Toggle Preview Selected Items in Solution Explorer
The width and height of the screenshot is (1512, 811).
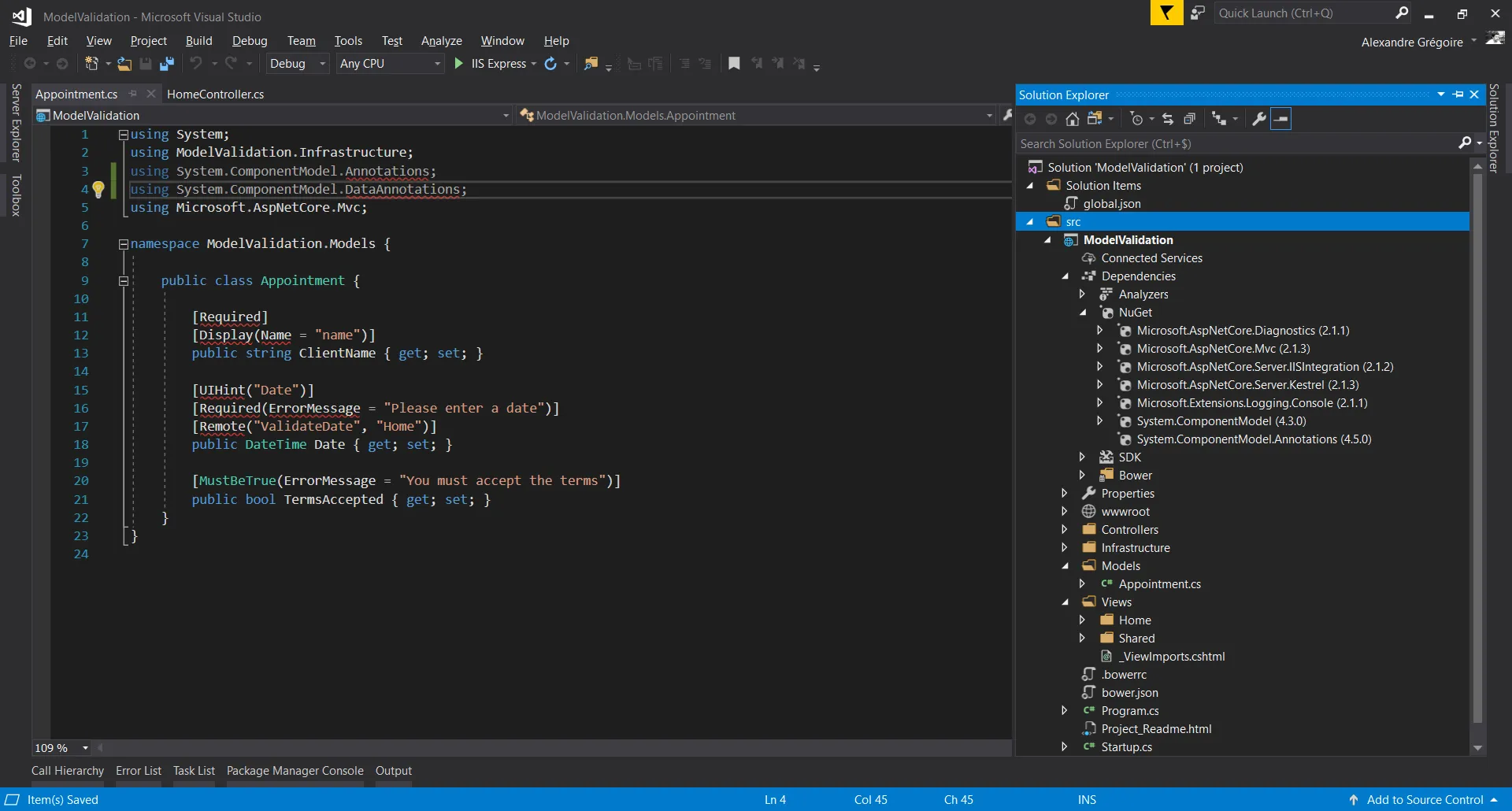point(1281,119)
